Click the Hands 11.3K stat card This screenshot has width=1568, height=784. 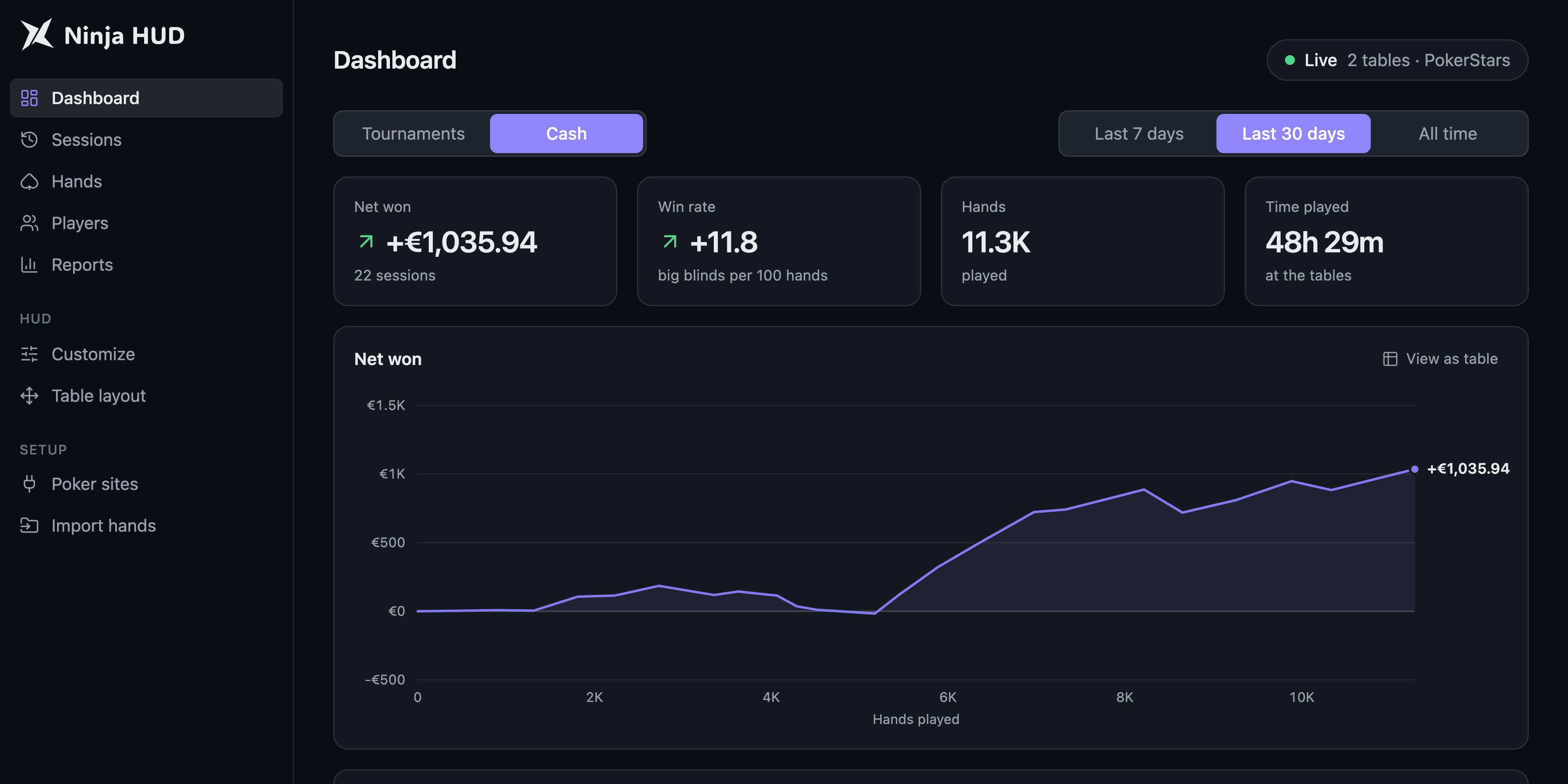tap(1082, 241)
